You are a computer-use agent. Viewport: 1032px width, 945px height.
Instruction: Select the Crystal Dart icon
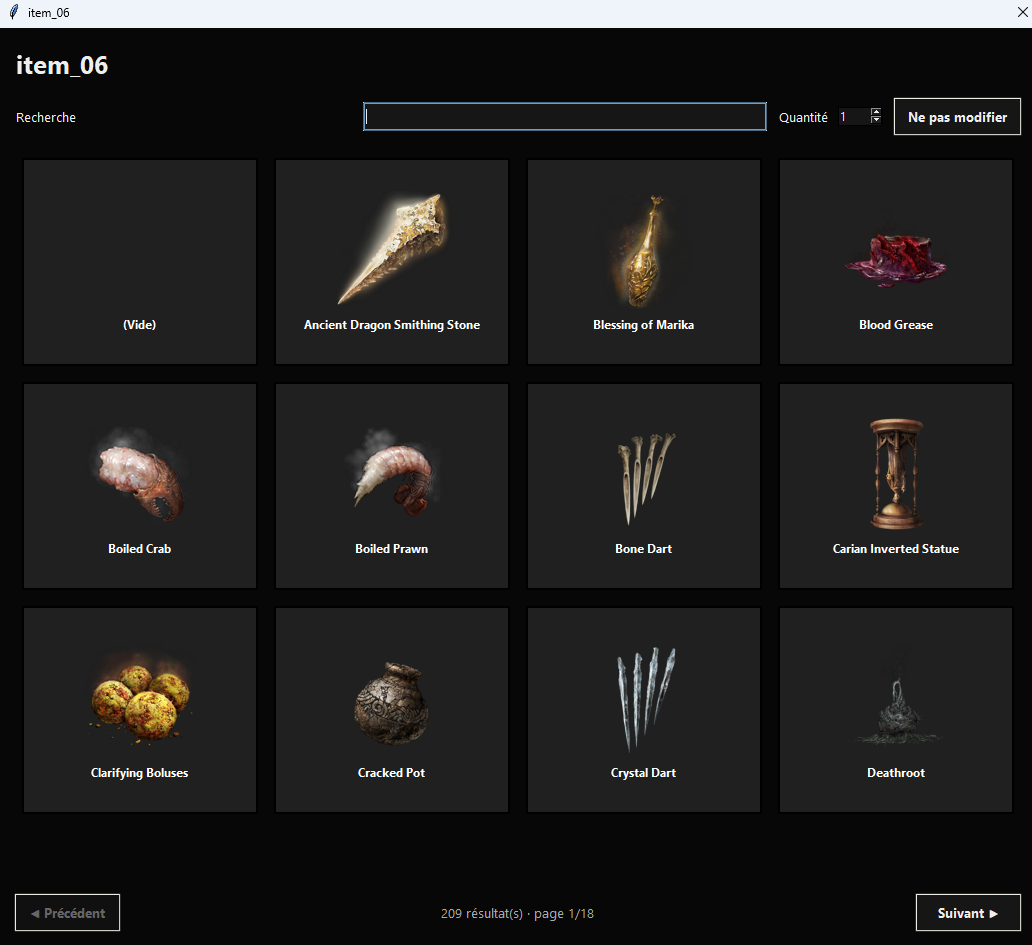tap(645, 699)
